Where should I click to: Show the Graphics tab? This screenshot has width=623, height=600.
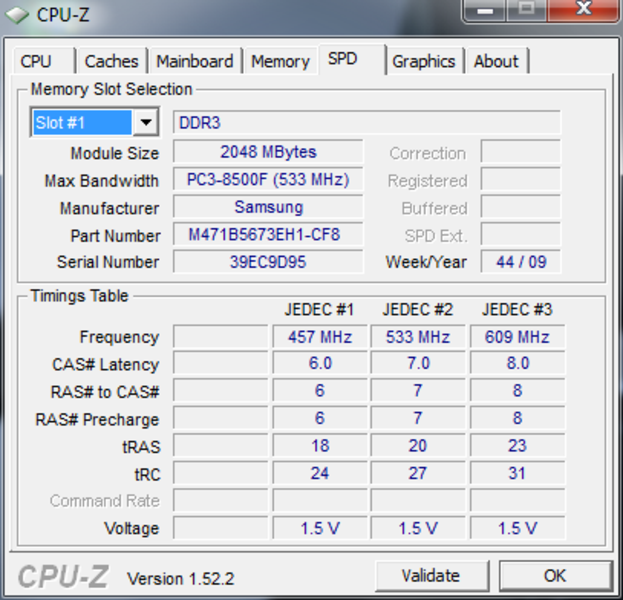pyautogui.click(x=423, y=61)
